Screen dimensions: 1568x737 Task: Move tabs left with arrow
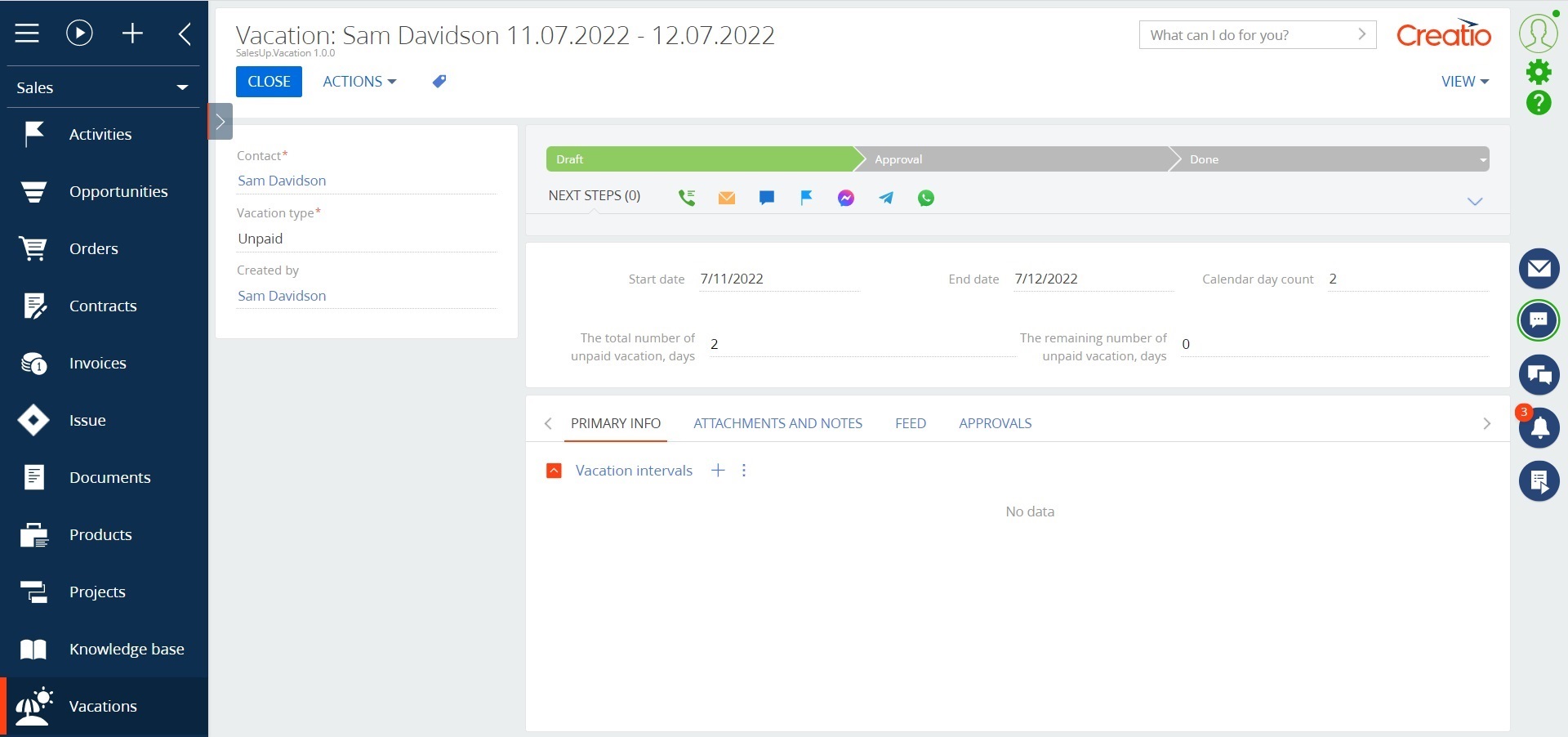point(548,423)
